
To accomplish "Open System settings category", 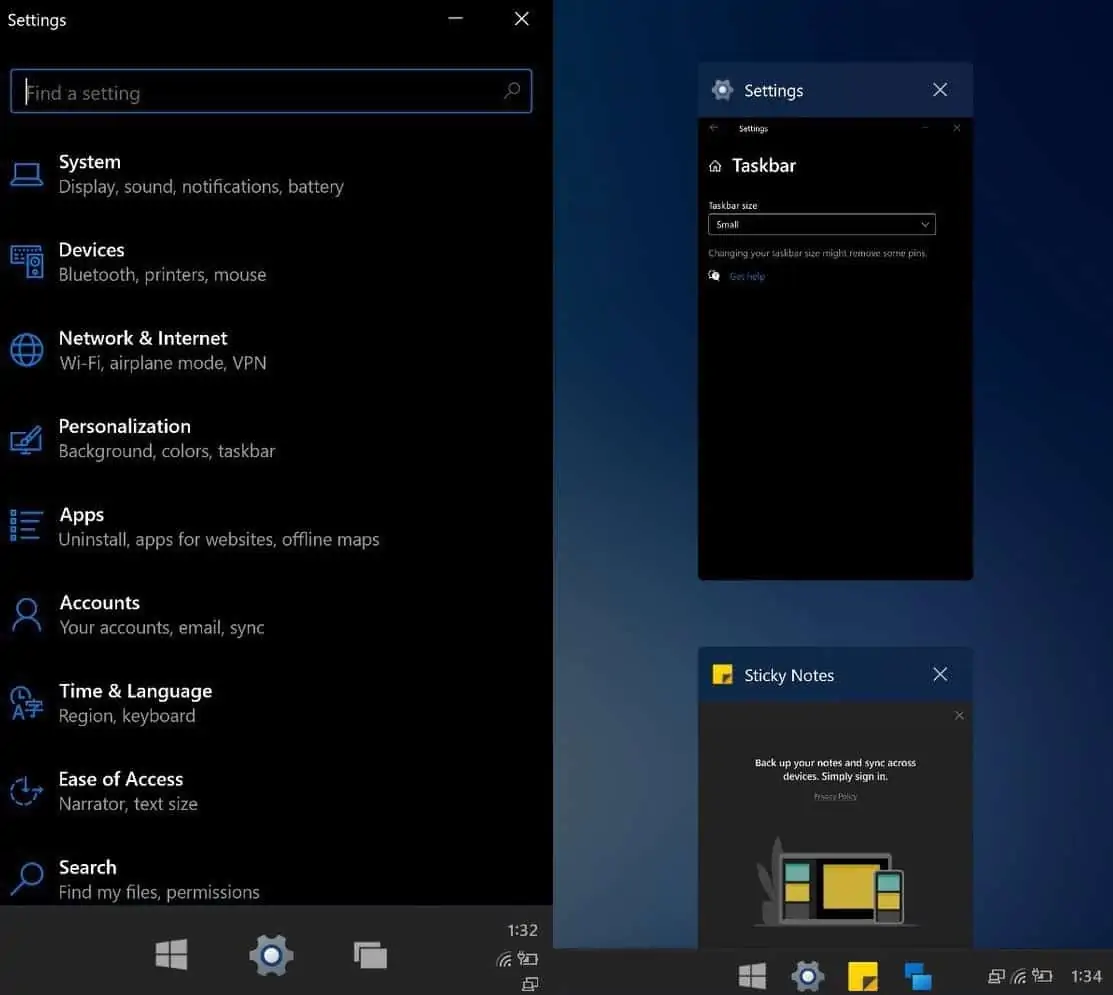I will [x=200, y=174].
